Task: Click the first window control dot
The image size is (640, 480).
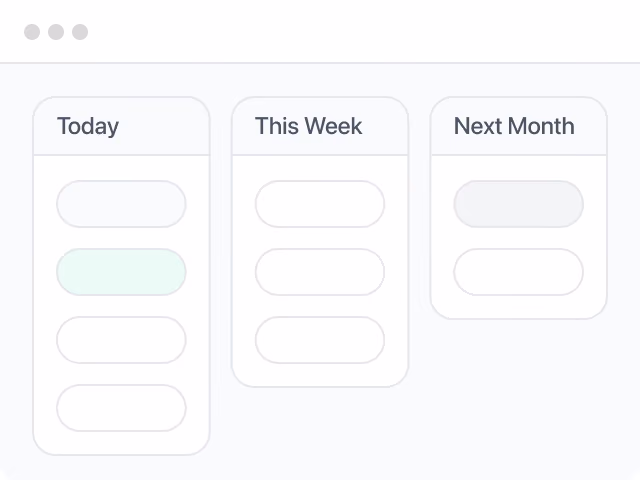Action: (32, 32)
